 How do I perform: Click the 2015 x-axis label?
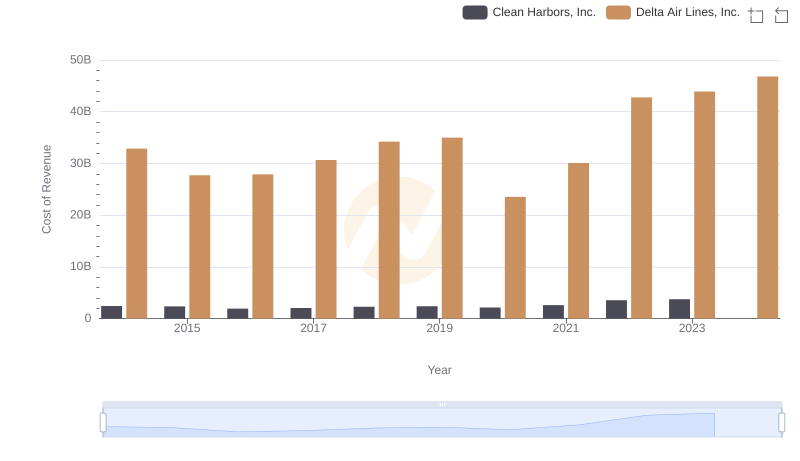(187, 328)
